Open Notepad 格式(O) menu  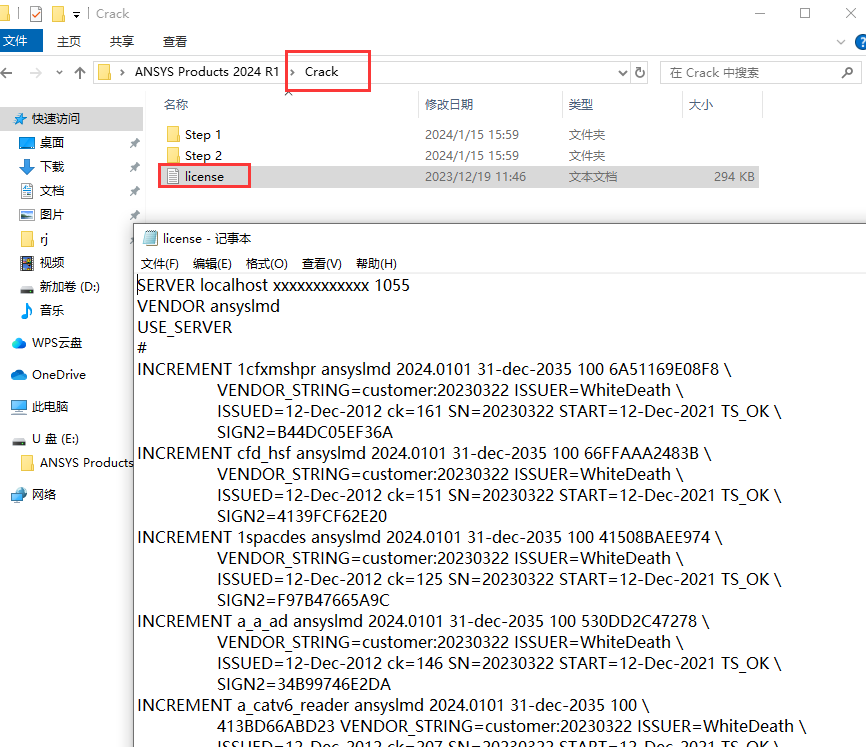267,264
